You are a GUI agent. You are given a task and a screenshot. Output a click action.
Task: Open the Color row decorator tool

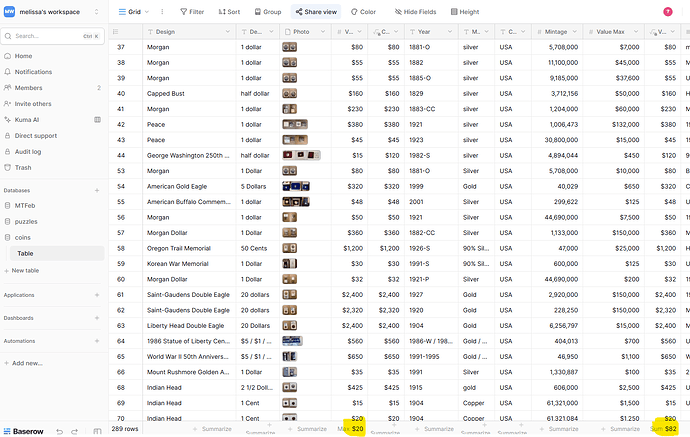click(363, 12)
